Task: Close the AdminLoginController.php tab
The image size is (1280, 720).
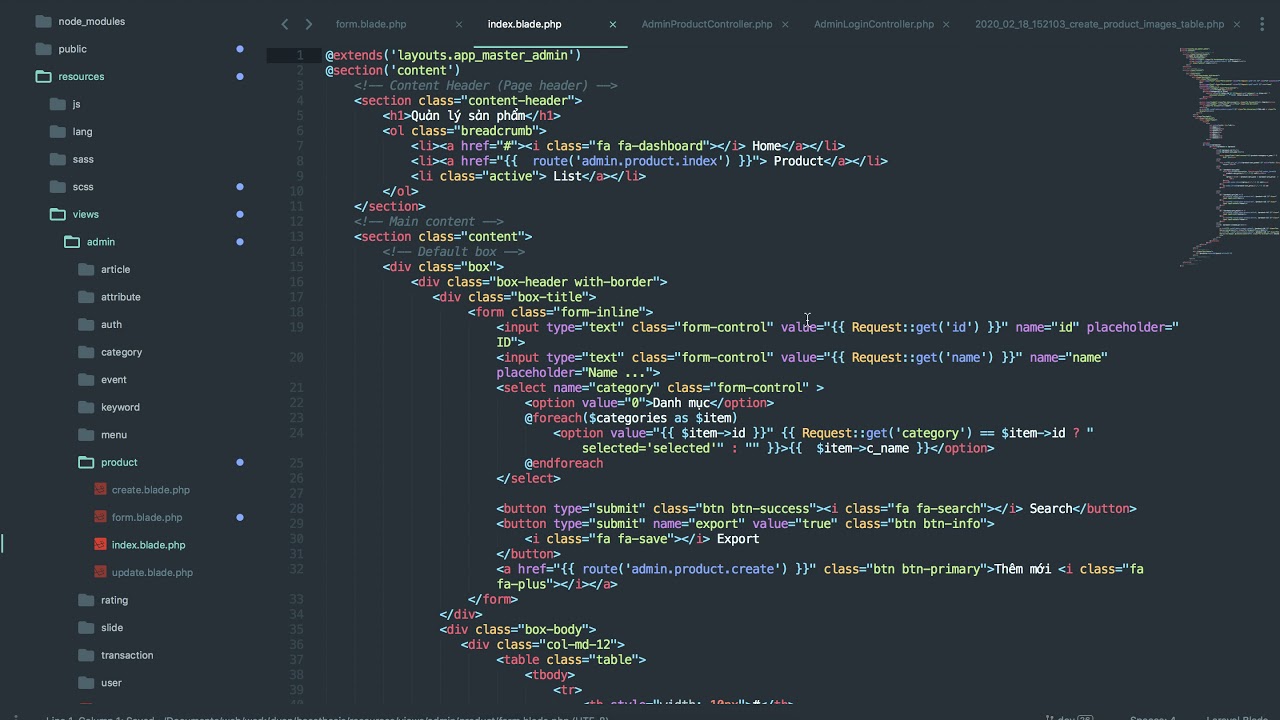Action: (x=948, y=24)
